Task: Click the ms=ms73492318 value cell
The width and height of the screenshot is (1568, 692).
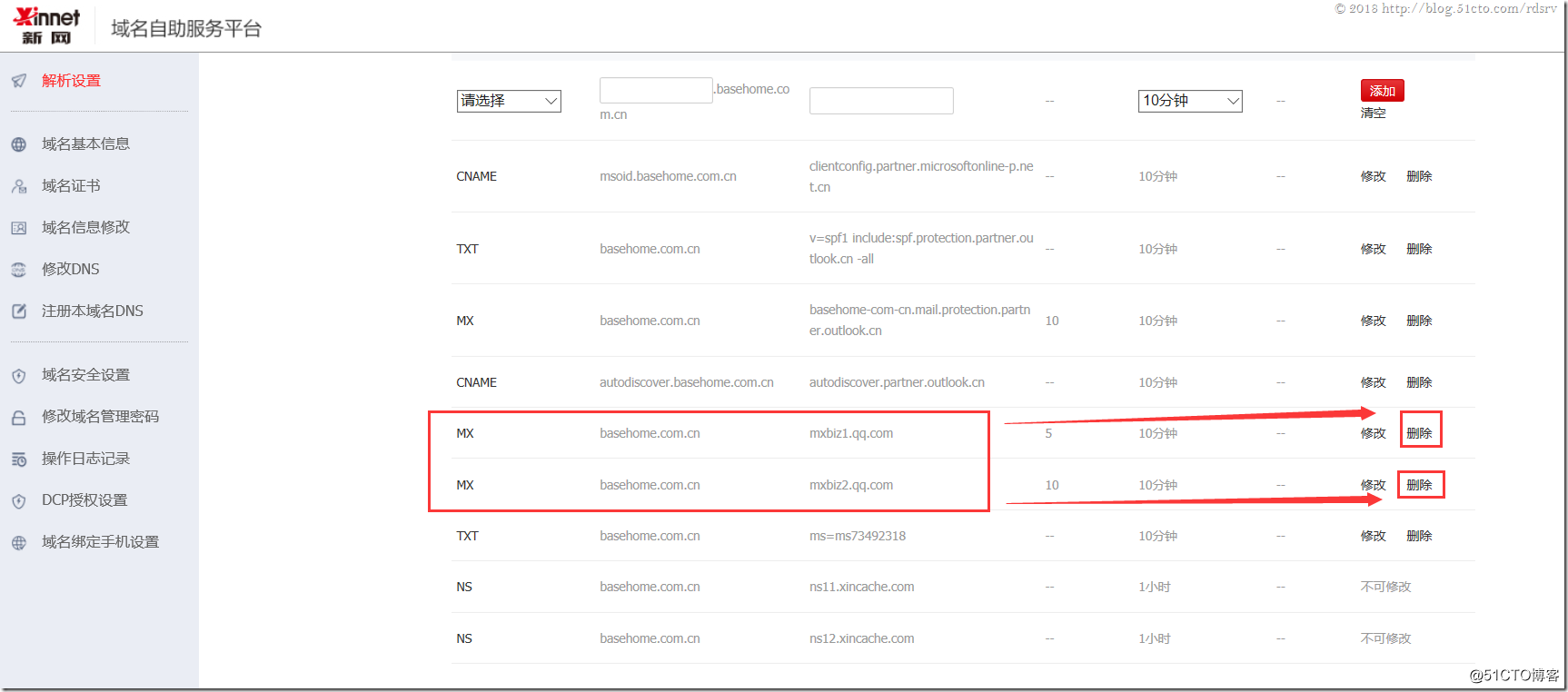Action: [858, 536]
